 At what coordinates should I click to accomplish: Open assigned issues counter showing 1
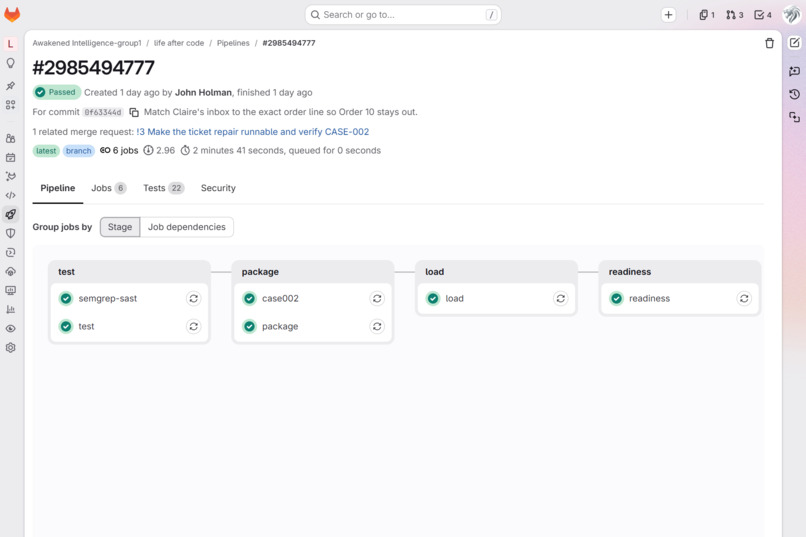click(707, 15)
